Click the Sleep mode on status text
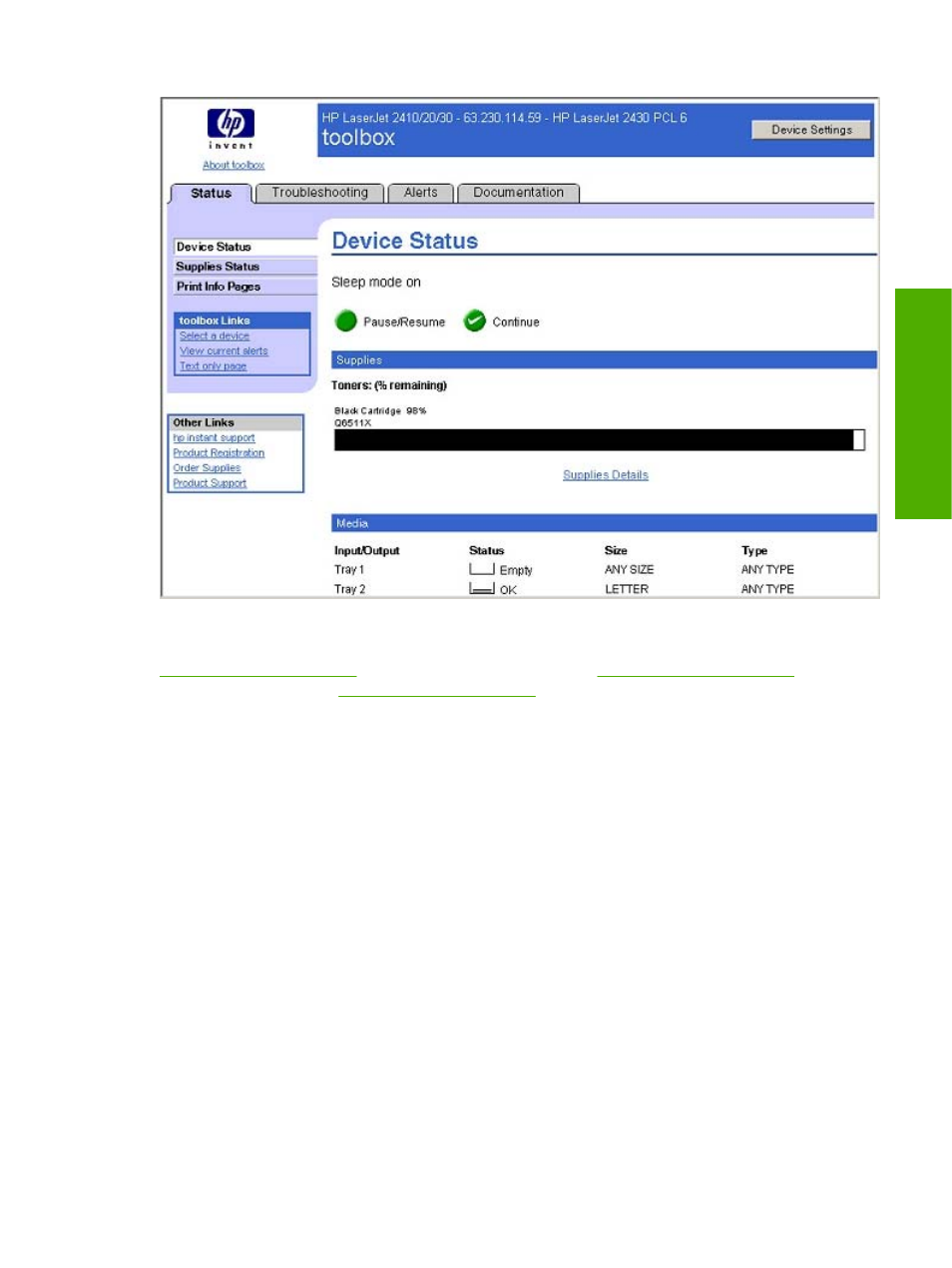The height and width of the screenshot is (1268, 952). [x=376, y=283]
